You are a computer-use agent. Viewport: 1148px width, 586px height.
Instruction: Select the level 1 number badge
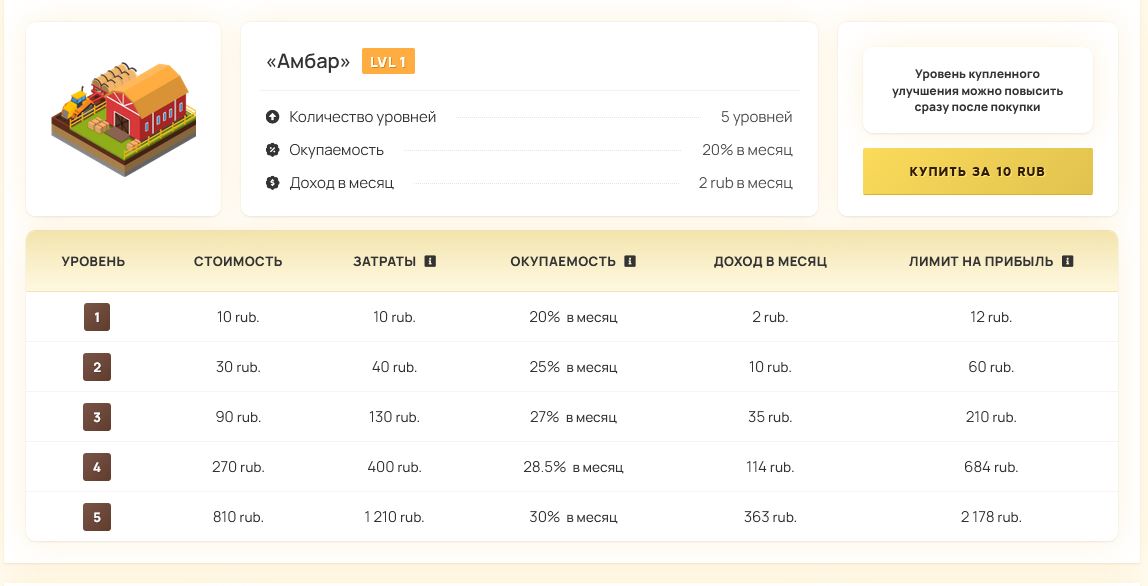click(x=97, y=317)
